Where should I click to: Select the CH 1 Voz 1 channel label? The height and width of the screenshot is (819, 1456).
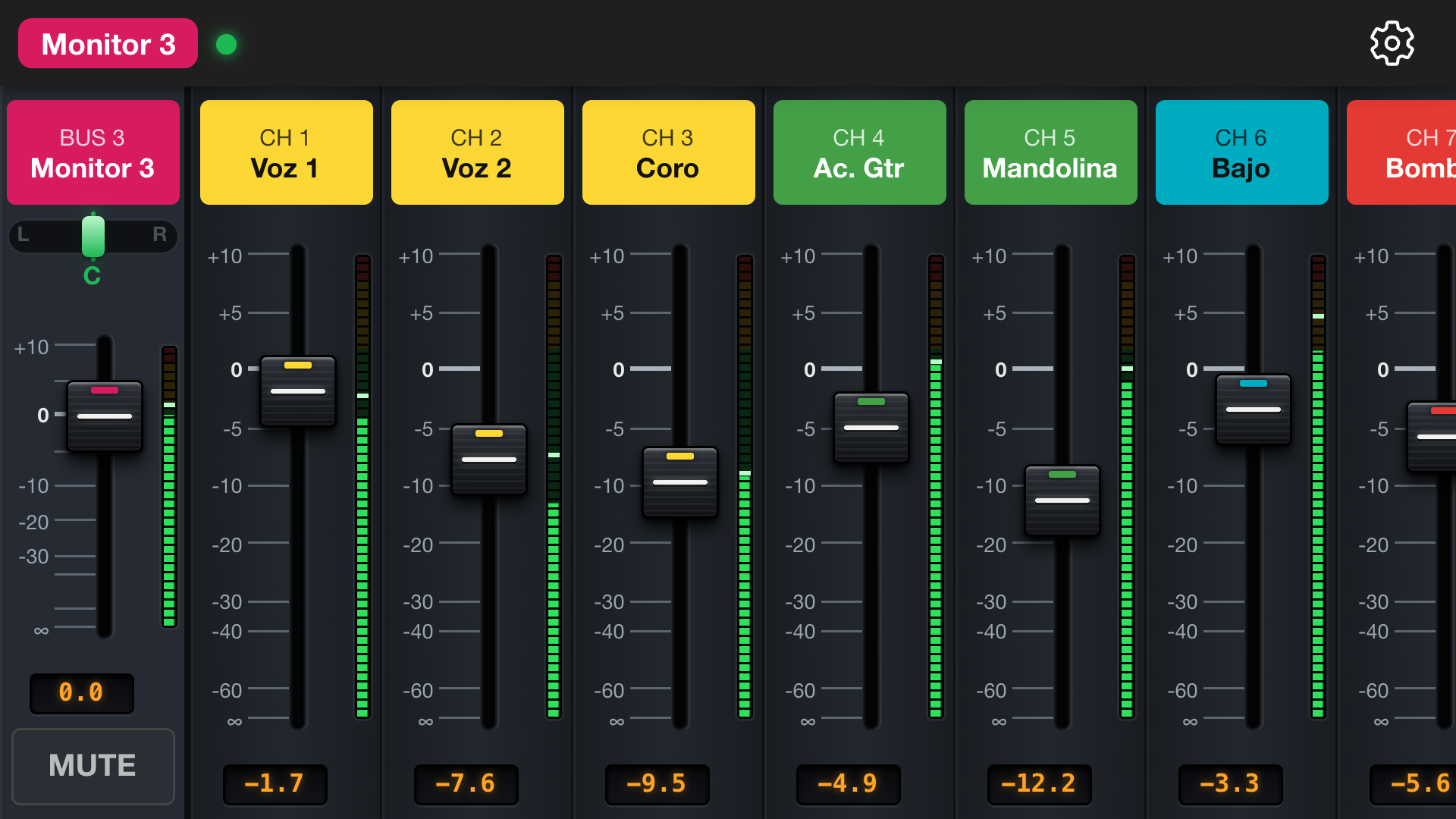click(287, 152)
